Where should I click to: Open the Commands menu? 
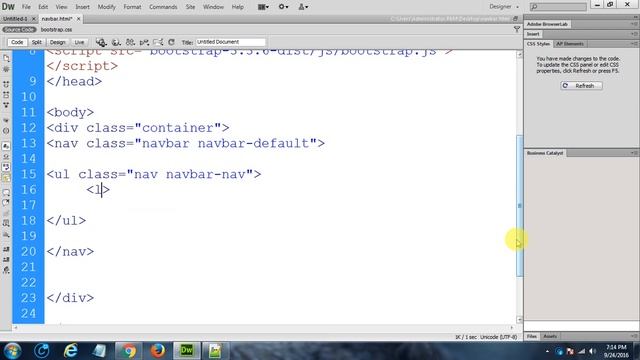163,7
